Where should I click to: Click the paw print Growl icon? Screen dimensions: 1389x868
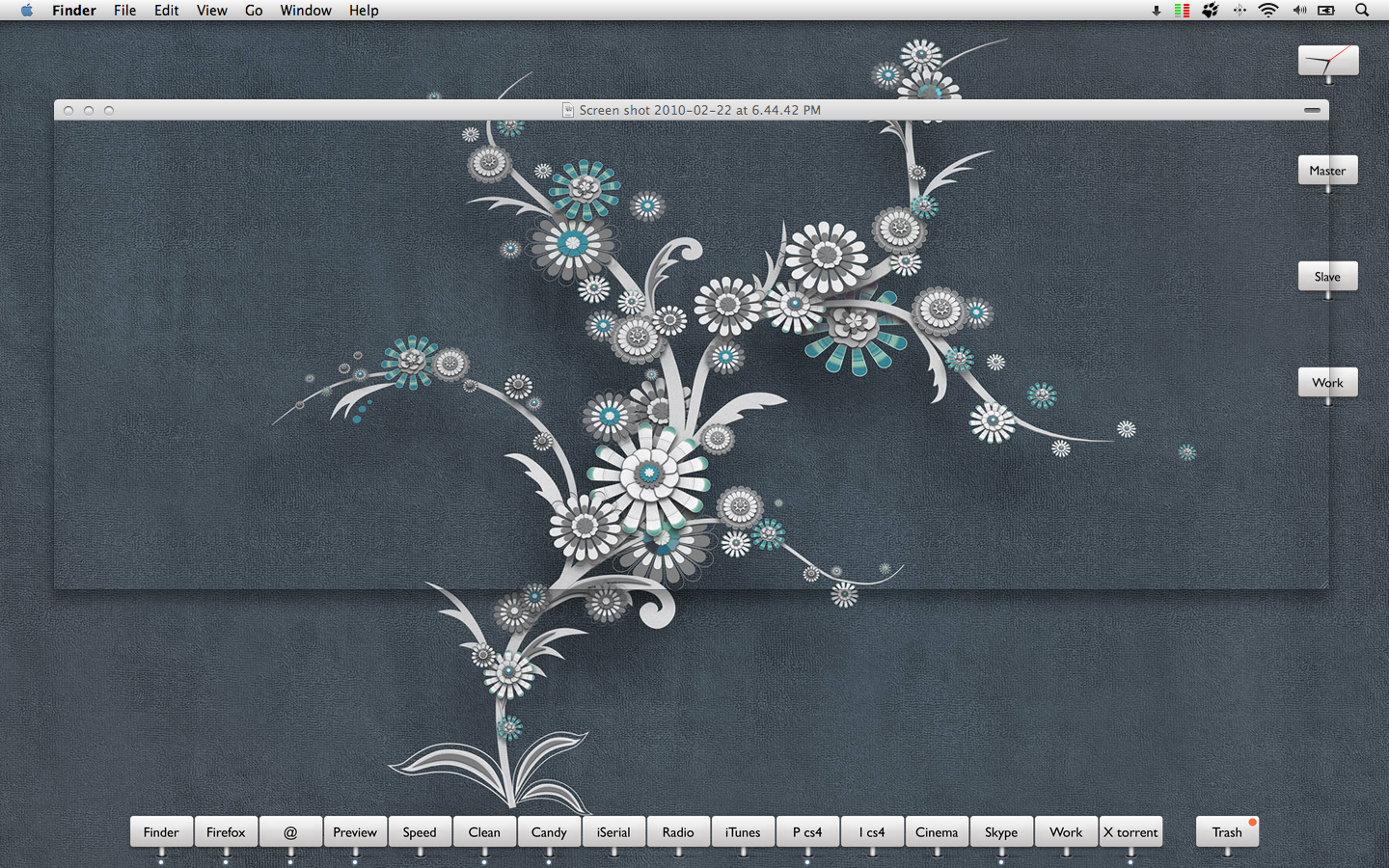[1211, 11]
